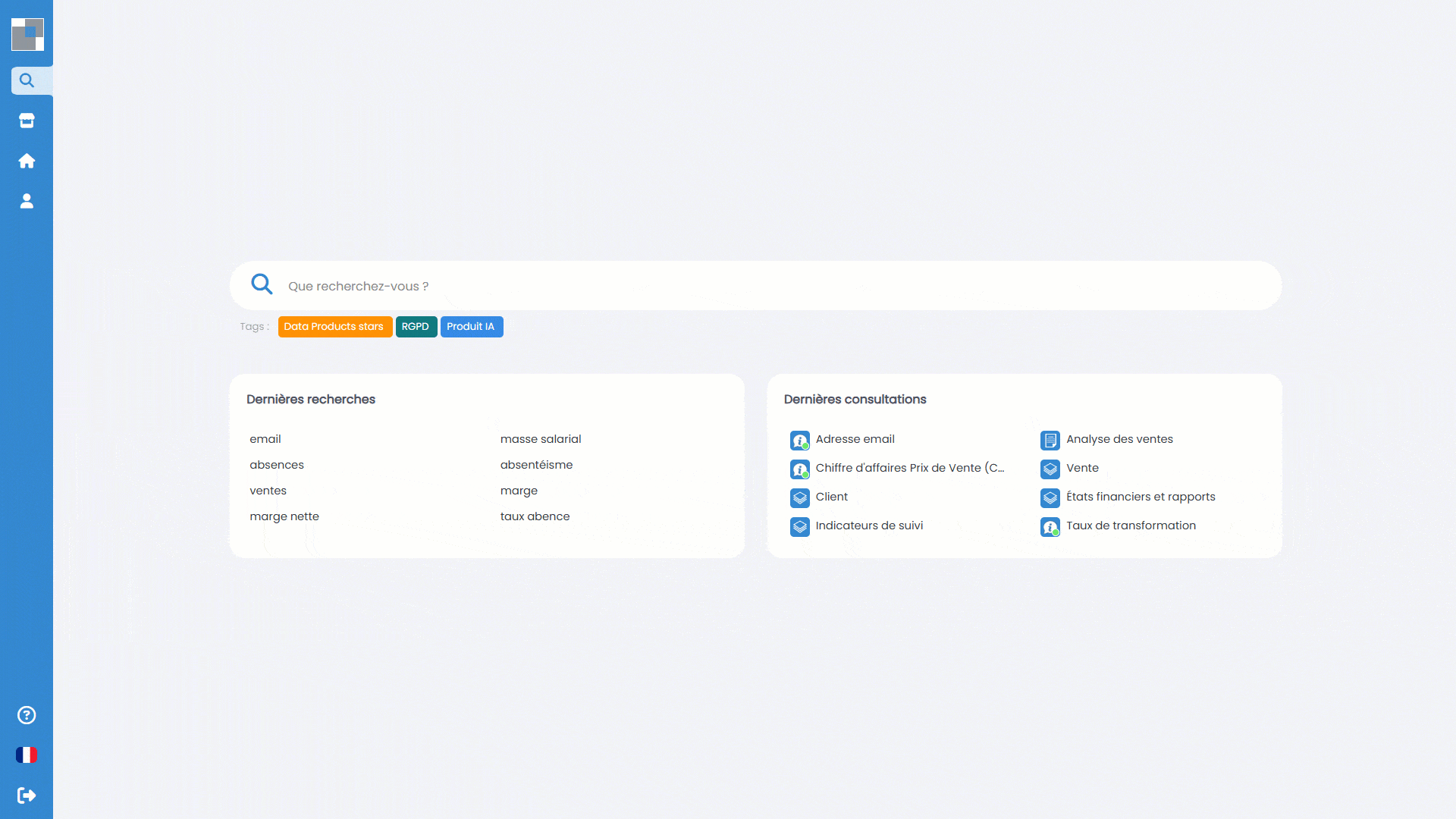Click the search icon in the sidebar
The width and height of the screenshot is (1456, 819).
point(27,80)
